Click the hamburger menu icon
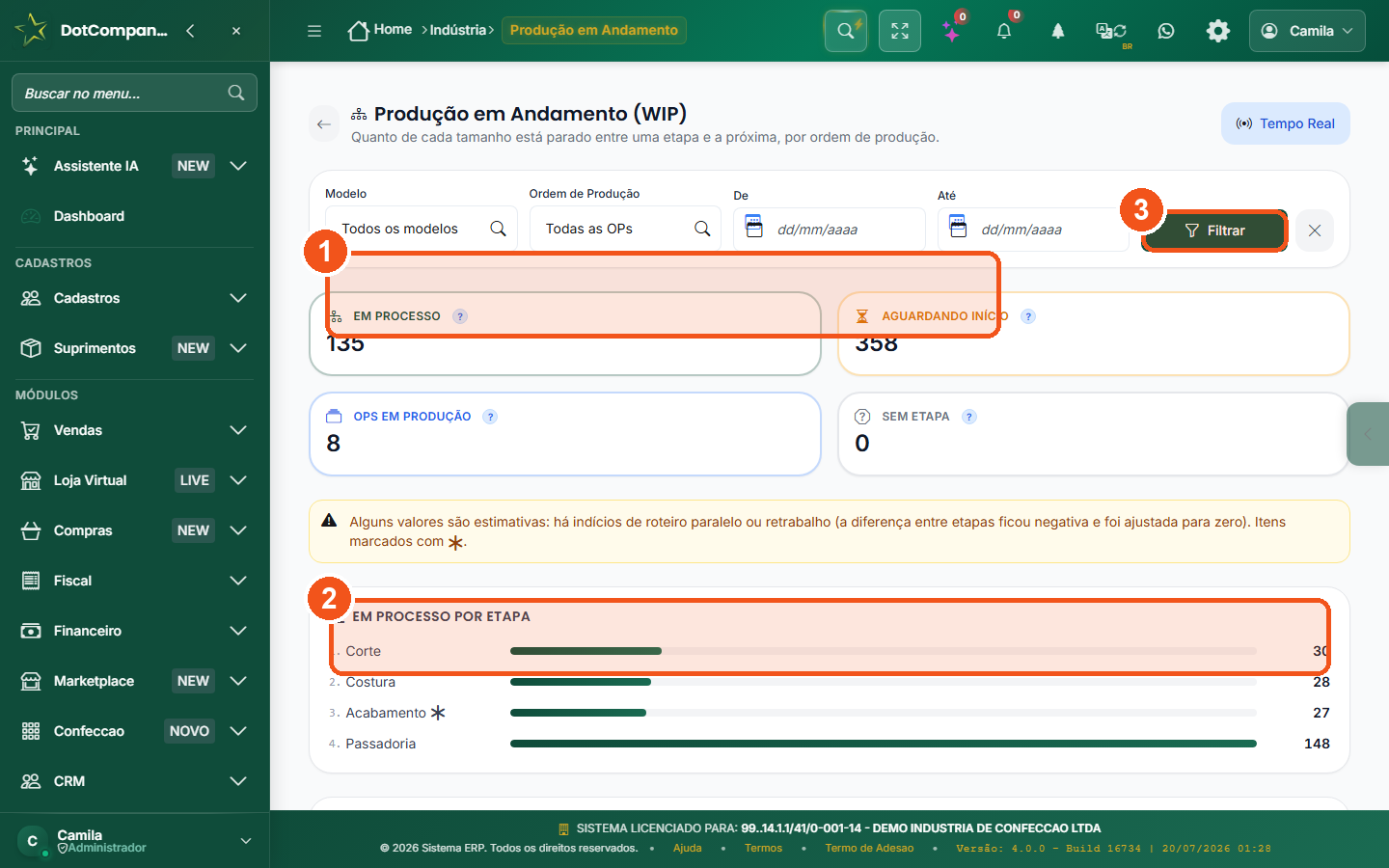 tap(314, 31)
